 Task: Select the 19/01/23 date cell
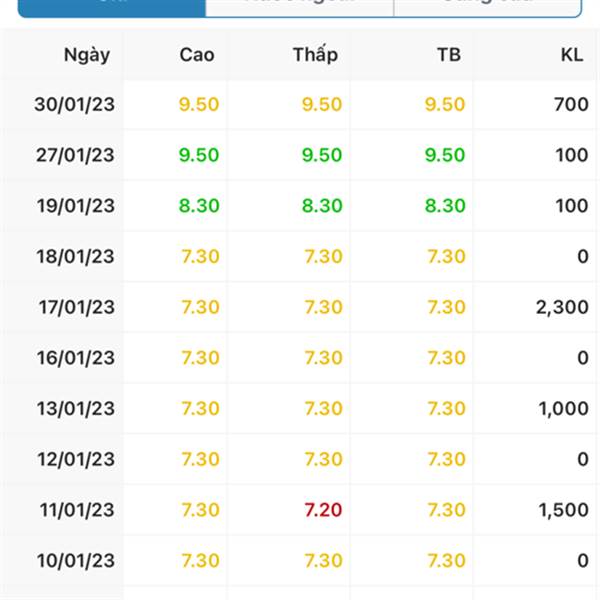(x=75, y=206)
